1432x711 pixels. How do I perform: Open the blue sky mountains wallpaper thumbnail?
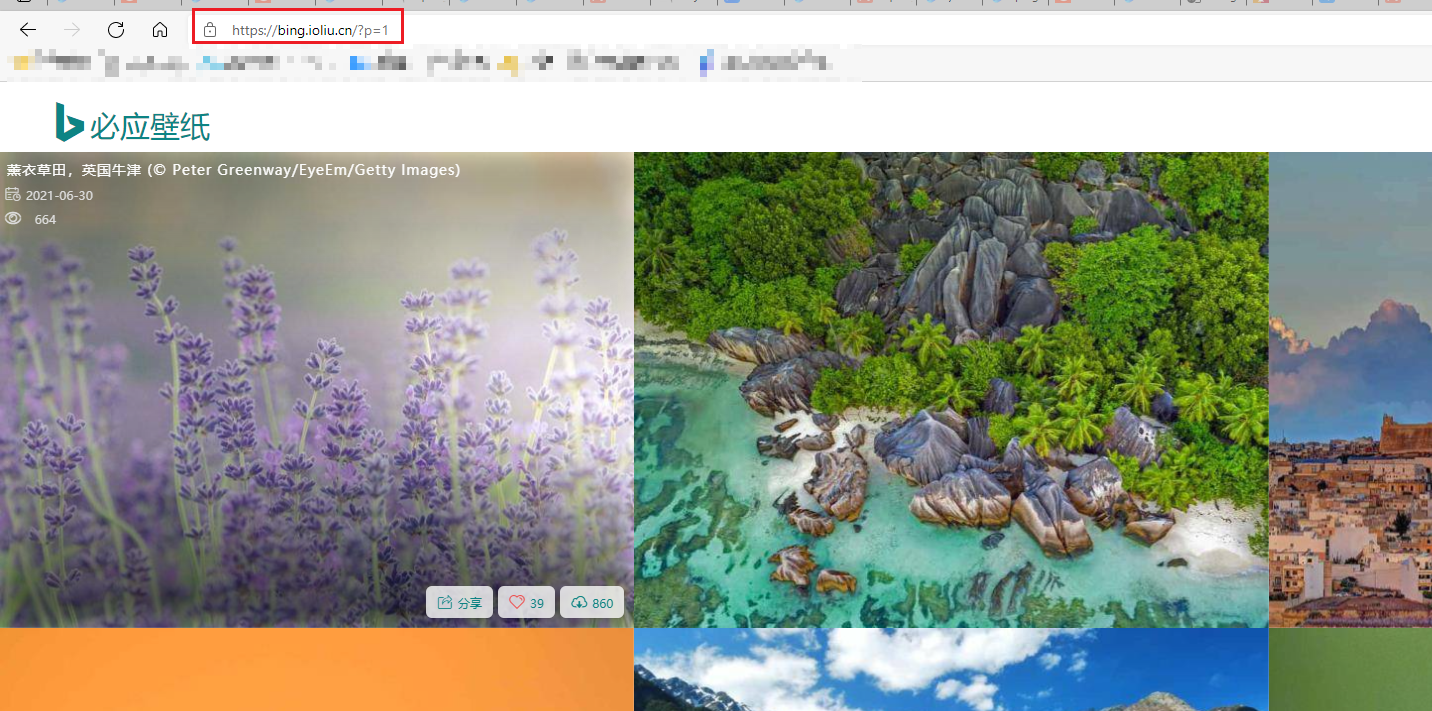(951, 669)
